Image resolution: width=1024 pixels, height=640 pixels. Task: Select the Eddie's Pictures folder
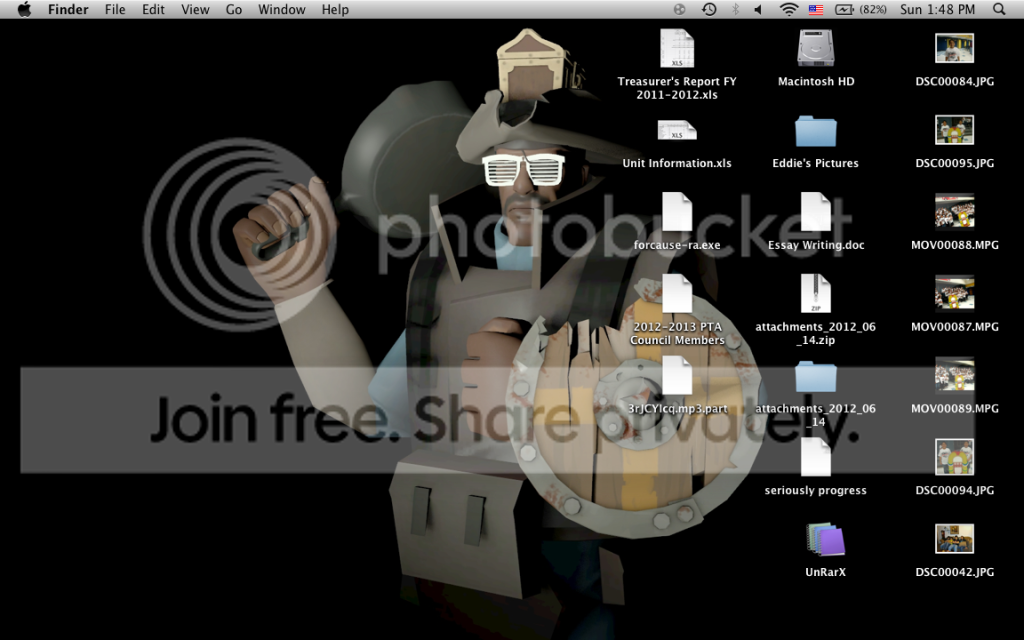pos(816,131)
